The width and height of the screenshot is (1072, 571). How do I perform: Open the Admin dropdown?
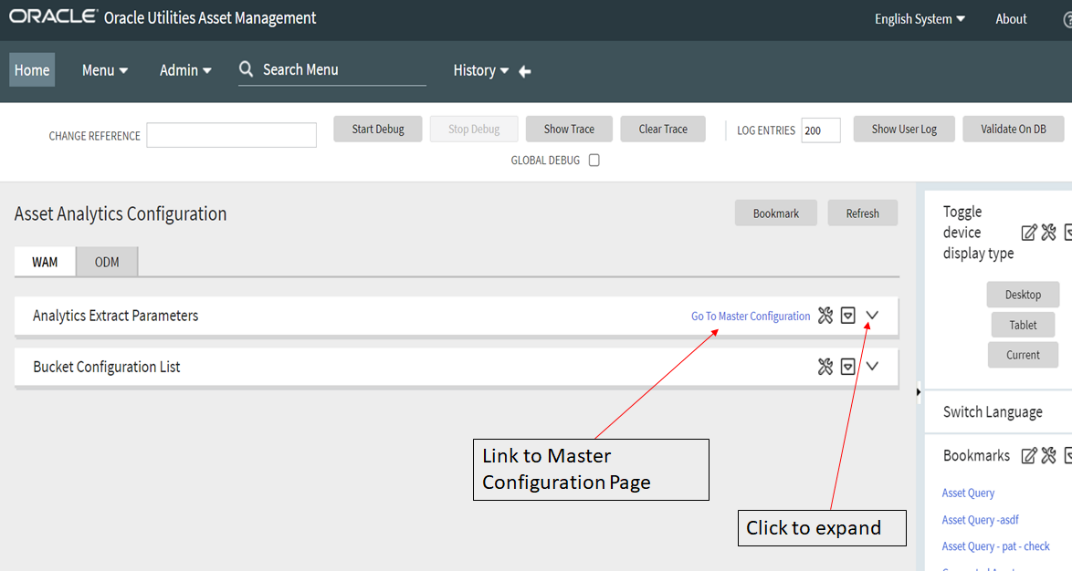coord(185,70)
